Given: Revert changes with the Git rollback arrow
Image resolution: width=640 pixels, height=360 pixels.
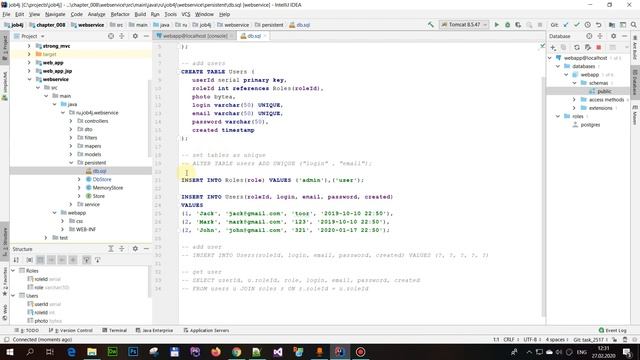Looking at the screenshot, I should (x=598, y=25).
